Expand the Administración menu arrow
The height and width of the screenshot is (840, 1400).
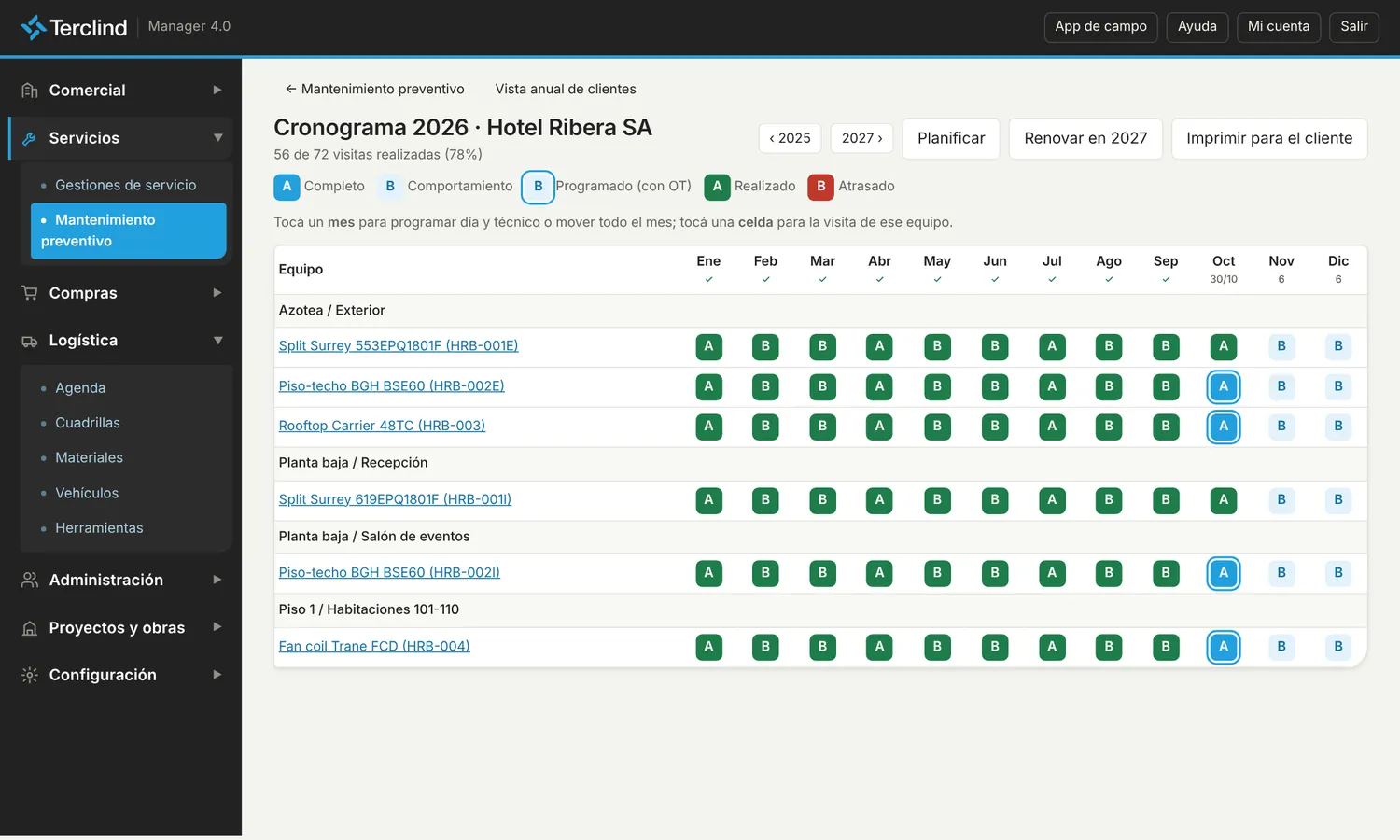217,580
